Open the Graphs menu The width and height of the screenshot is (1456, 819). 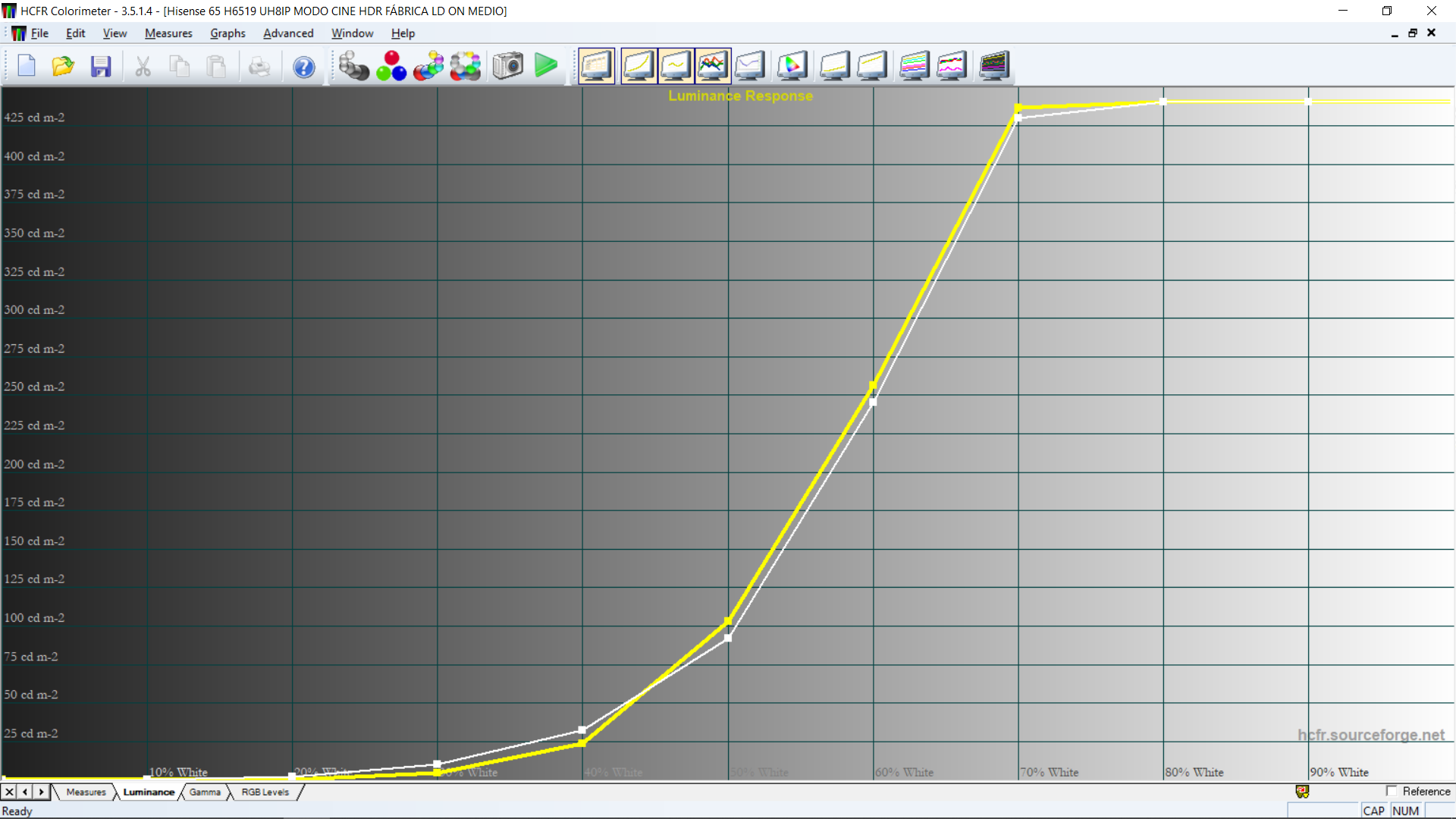(227, 33)
